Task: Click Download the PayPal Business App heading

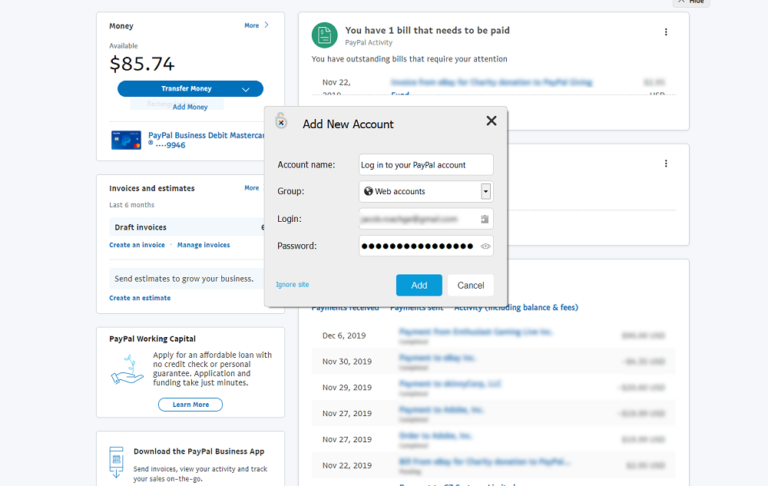Action: 199,452
